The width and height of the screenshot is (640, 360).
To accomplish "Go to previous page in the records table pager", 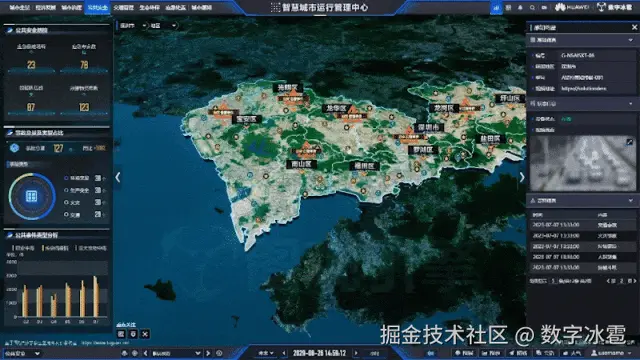I will (x=608, y=281).
